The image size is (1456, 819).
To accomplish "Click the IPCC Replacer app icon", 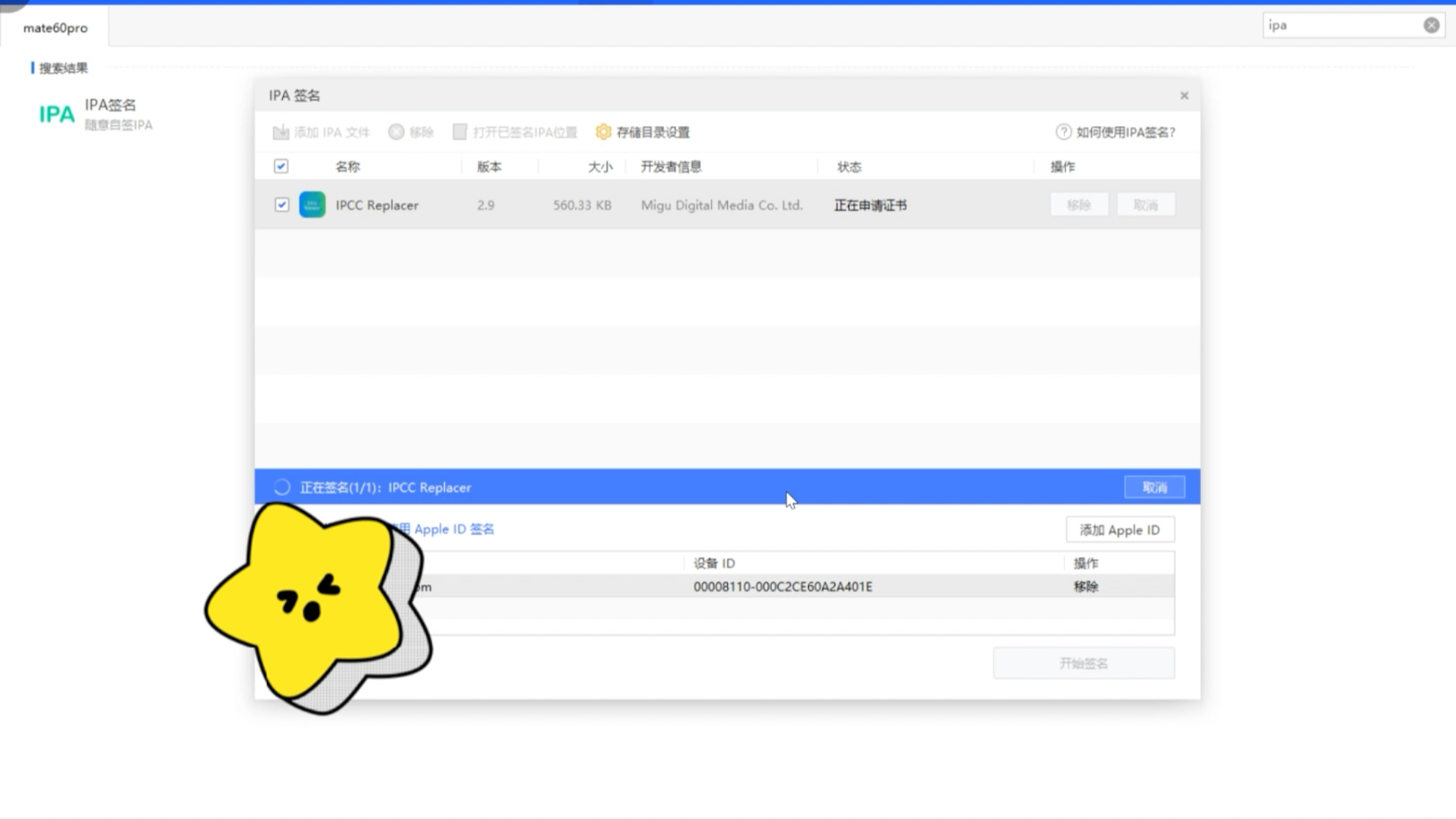I will (x=312, y=205).
